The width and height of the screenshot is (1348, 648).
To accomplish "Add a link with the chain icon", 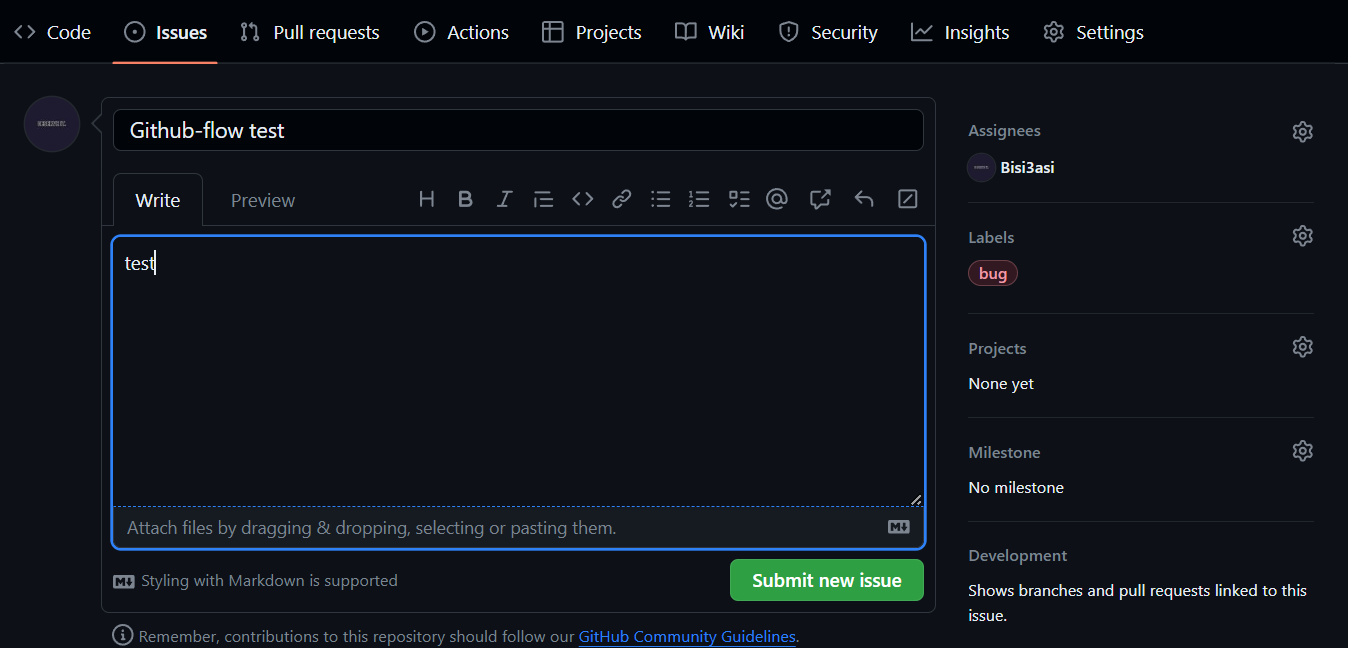I will click(x=622, y=199).
